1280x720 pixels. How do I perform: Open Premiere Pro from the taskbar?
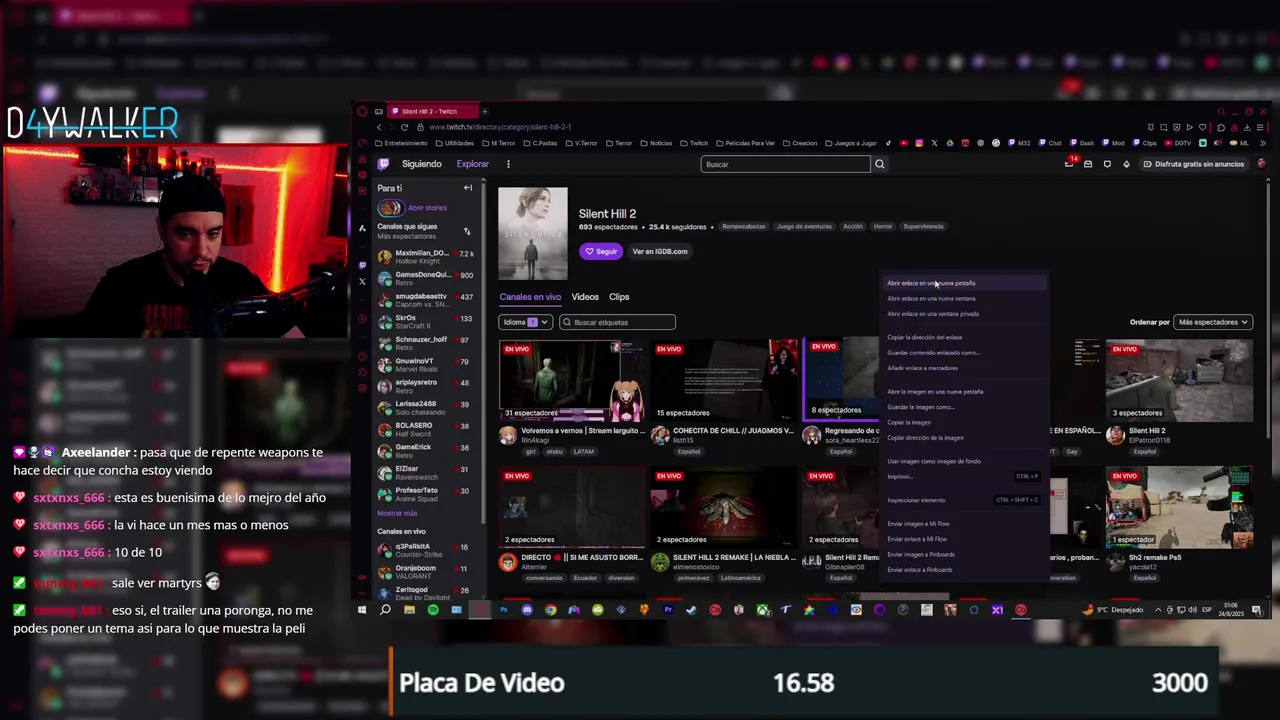pyautogui.click(x=668, y=610)
